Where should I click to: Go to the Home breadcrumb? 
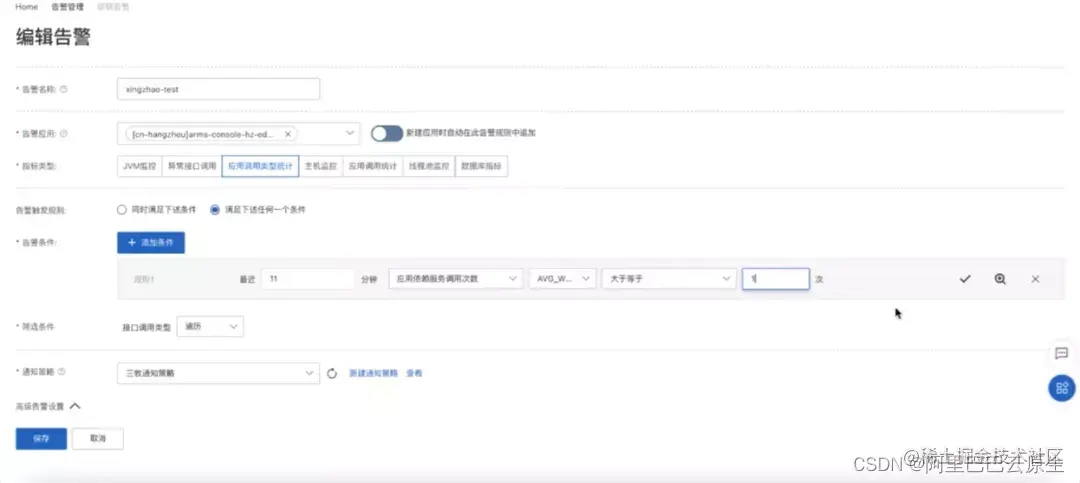pos(26,7)
